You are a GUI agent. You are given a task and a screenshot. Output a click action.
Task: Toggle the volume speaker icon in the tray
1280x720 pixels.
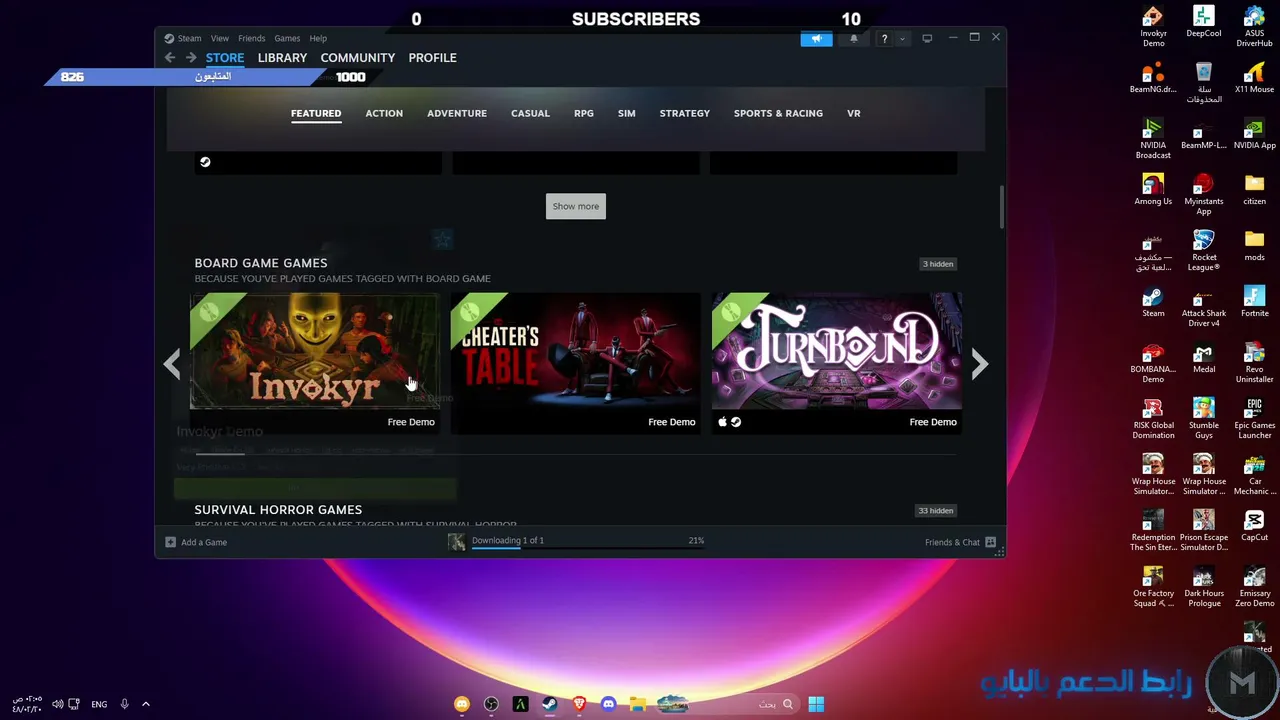(x=58, y=704)
